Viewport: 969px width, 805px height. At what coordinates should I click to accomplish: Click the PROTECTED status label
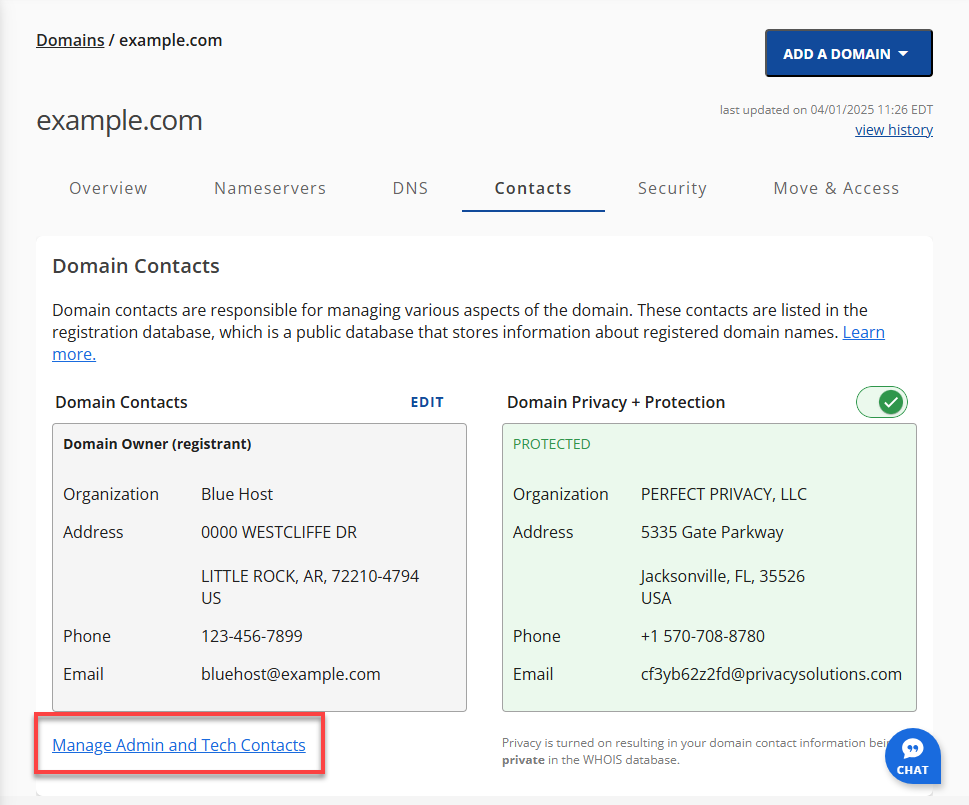[551, 443]
